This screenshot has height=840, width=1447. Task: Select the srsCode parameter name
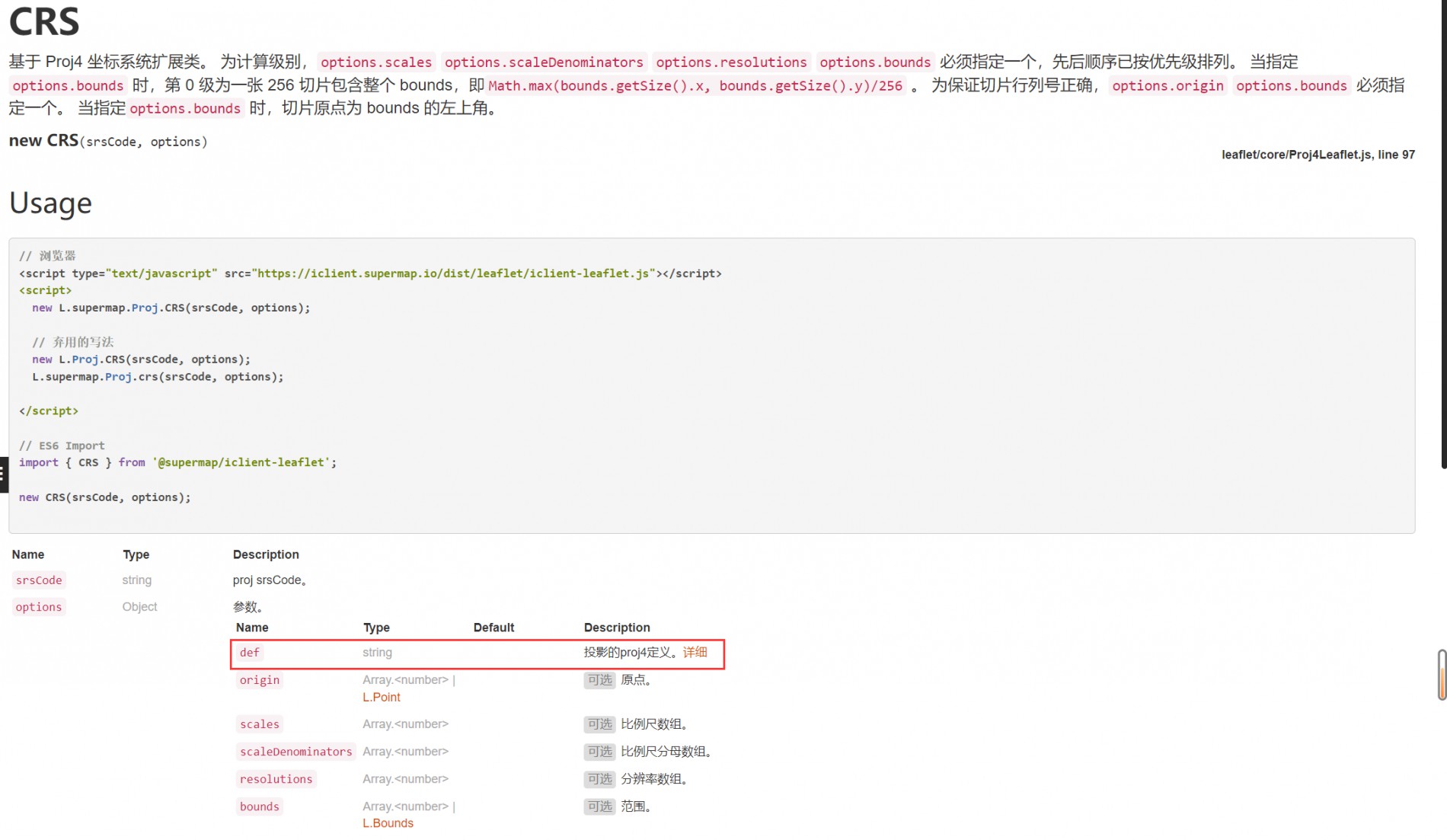[x=39, y=580]
